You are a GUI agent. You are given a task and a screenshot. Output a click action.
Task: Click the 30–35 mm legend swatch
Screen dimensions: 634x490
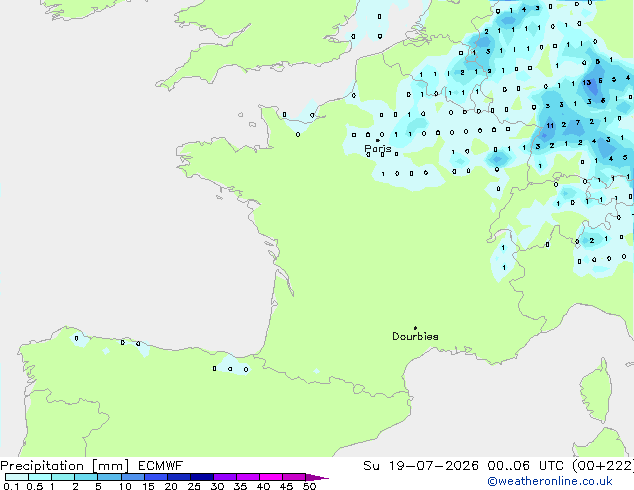[x=224, y=477]
